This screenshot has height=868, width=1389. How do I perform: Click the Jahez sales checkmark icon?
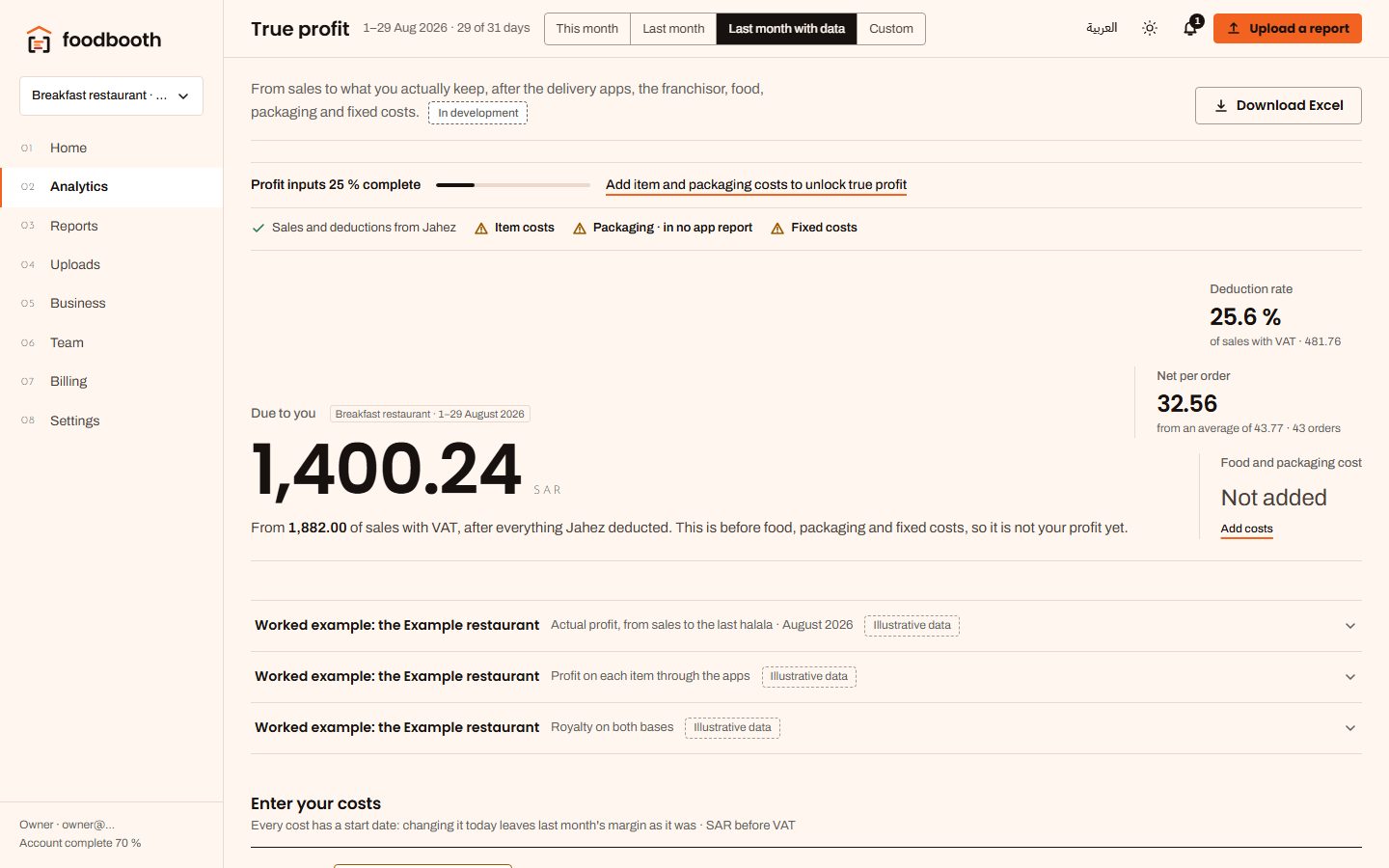click(x=259, y=229)
